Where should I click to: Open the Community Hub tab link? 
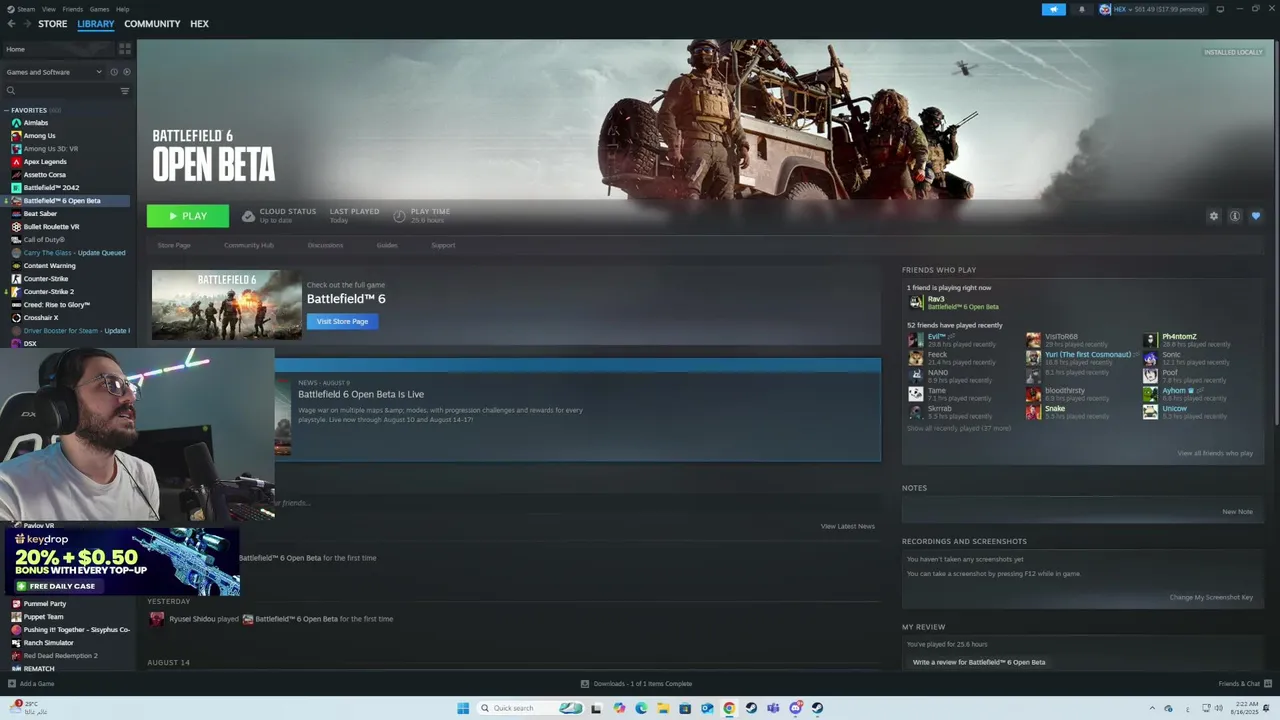point(248,245)
